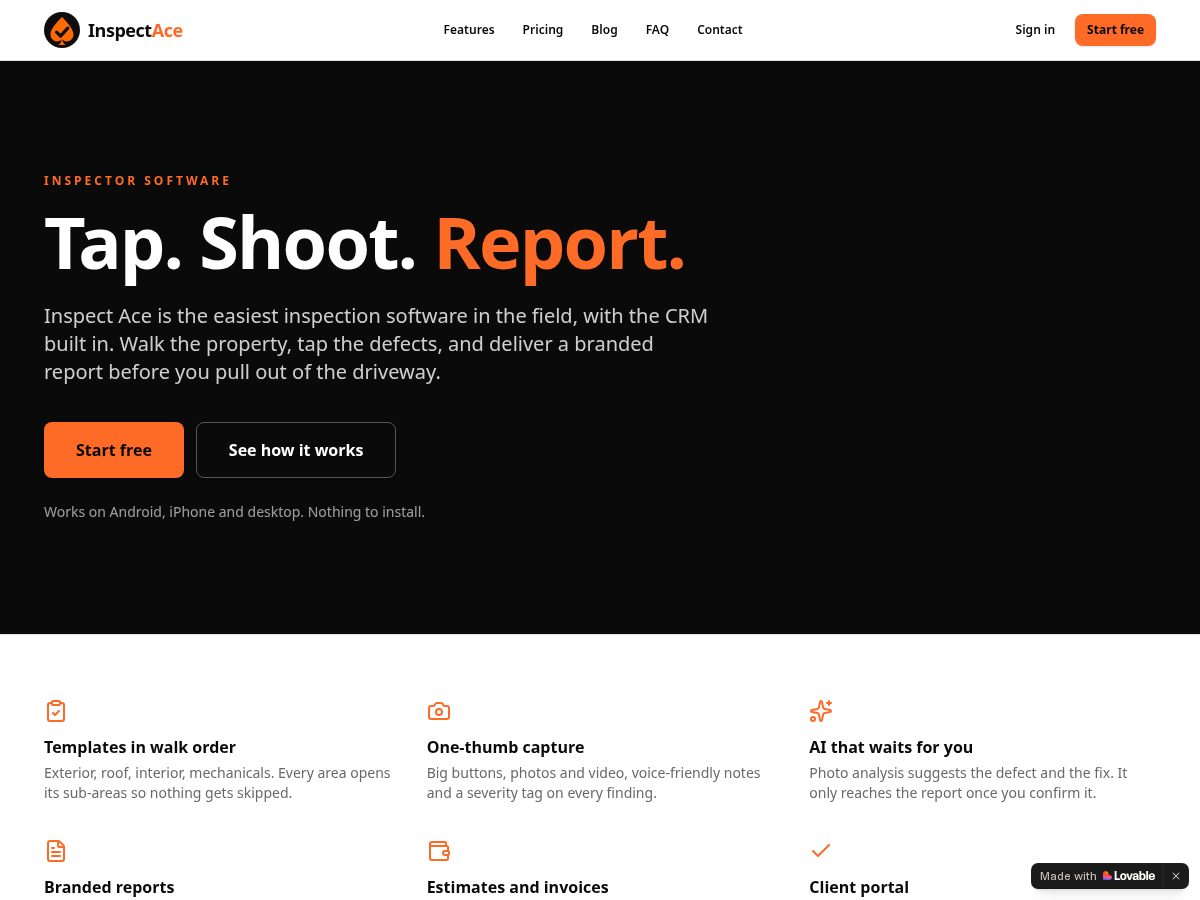
Task: Click the orange word Report. in headline
Action: pyautogui.click(x=561, y=244)
